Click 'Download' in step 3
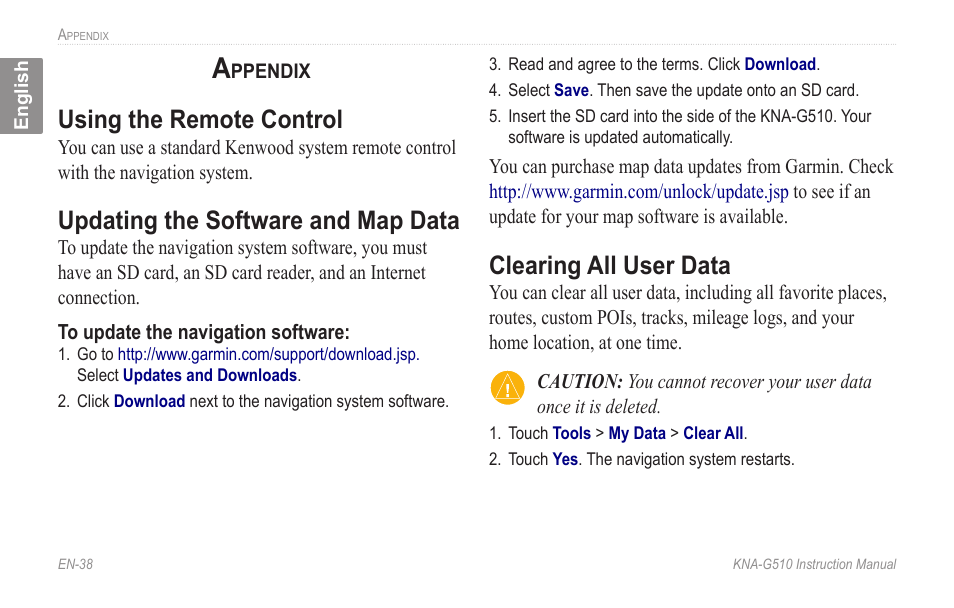This screenshot has height=608, width=954. [780, 65]
